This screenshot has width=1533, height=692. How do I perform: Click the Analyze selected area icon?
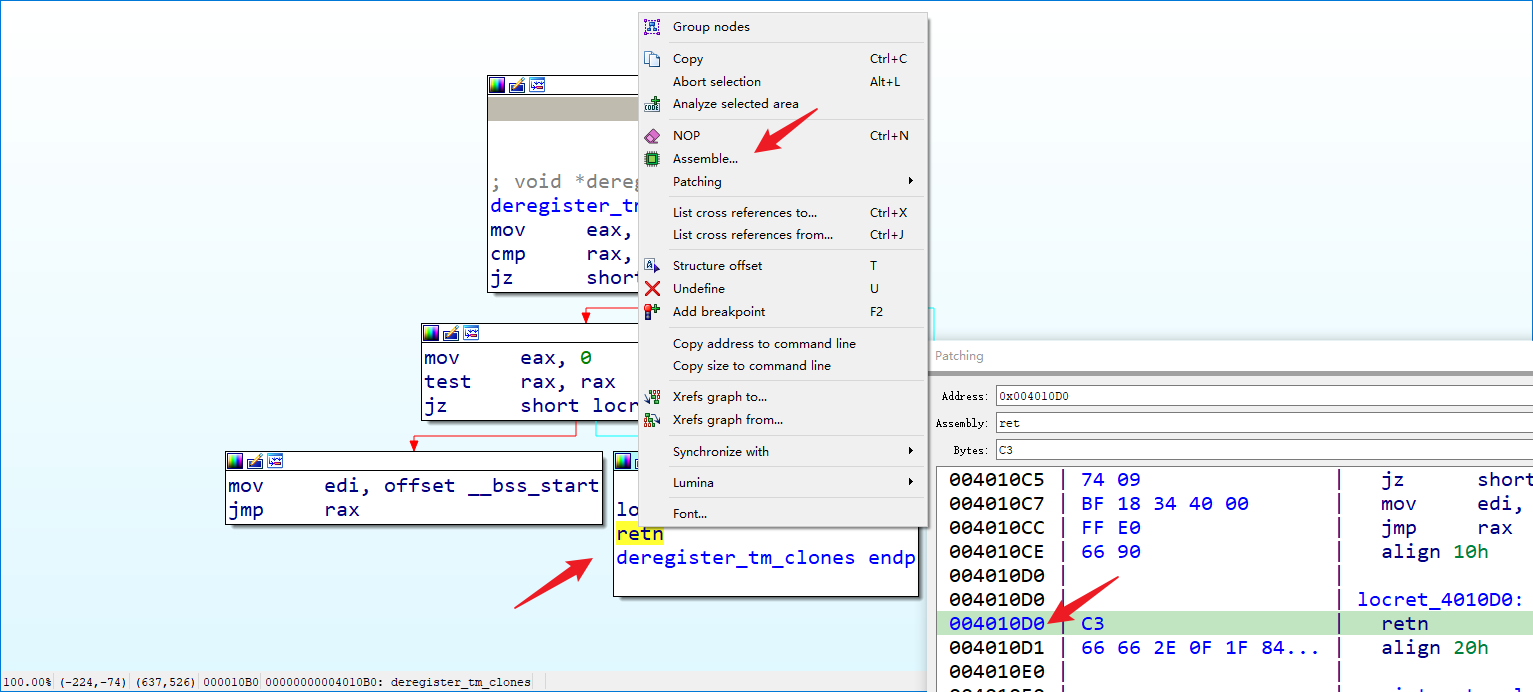pyautogui.click(x=652, y=104)
